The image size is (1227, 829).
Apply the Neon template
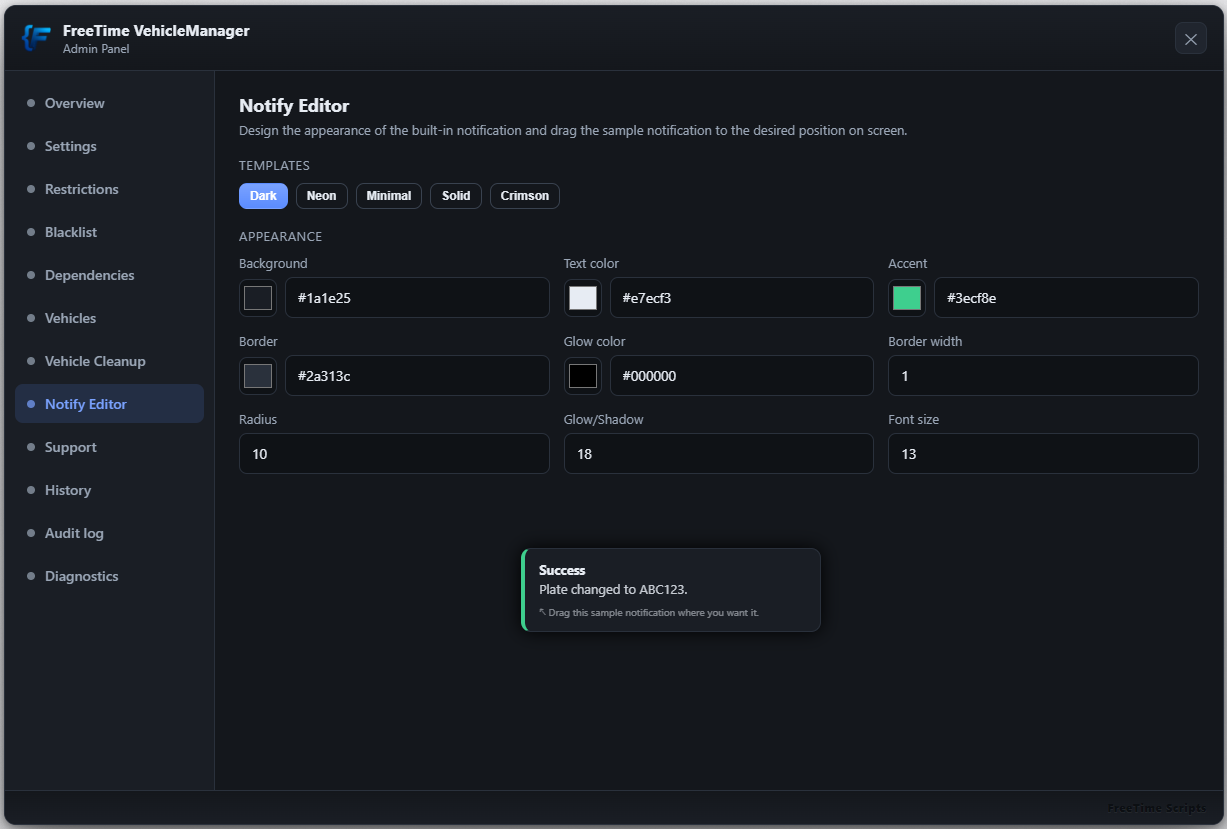pos(321,196)
